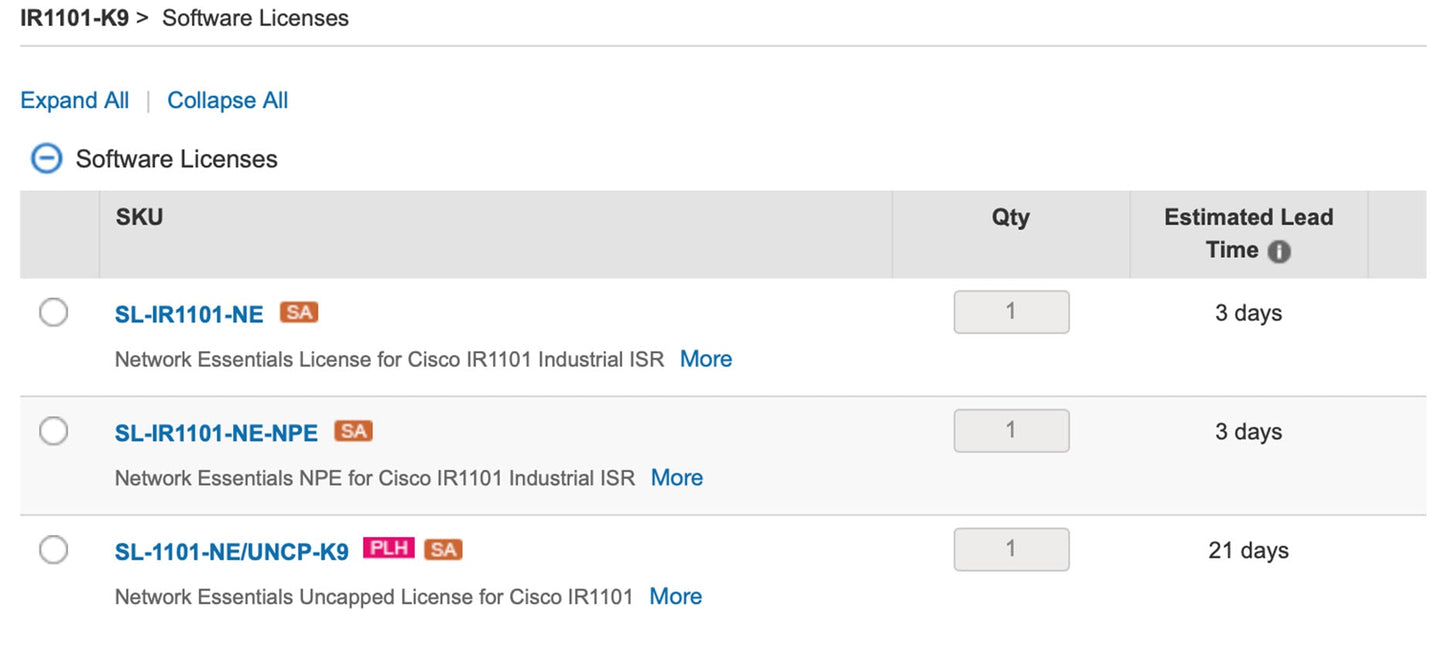1445x647 pixels.
Task: Select the radio button for SL-1101-NE/UNCP-K9
Action: pyautogui.click(x=54, y=548)
